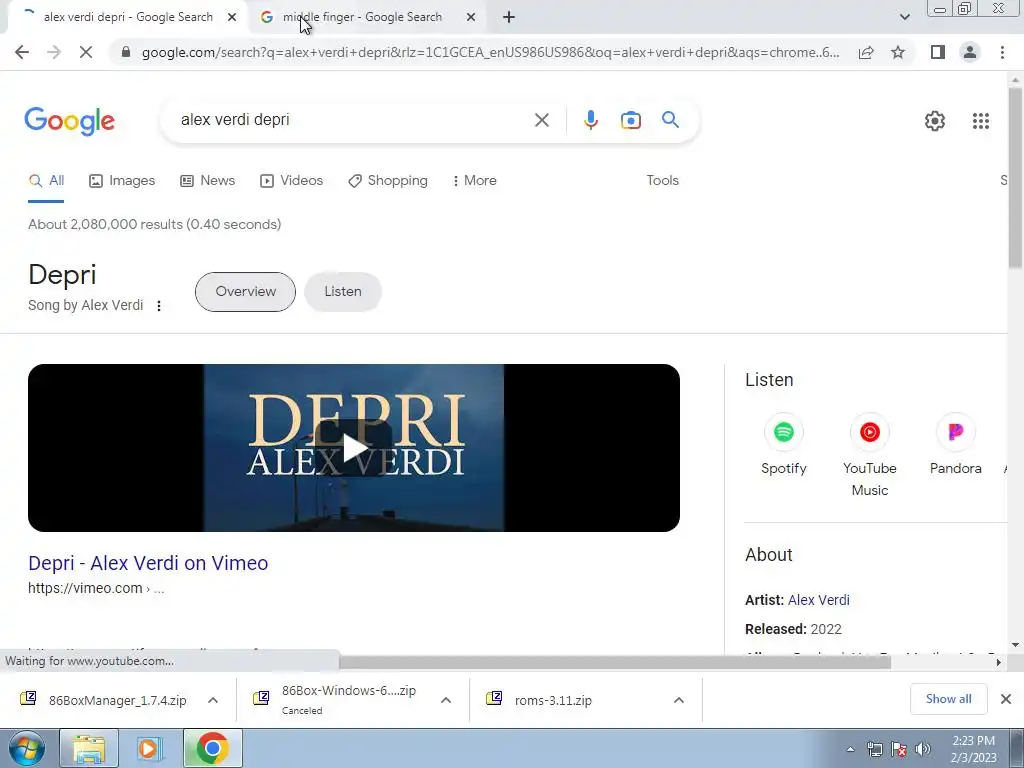
Task: Click the forward navigation arrow
Action: 54,52
